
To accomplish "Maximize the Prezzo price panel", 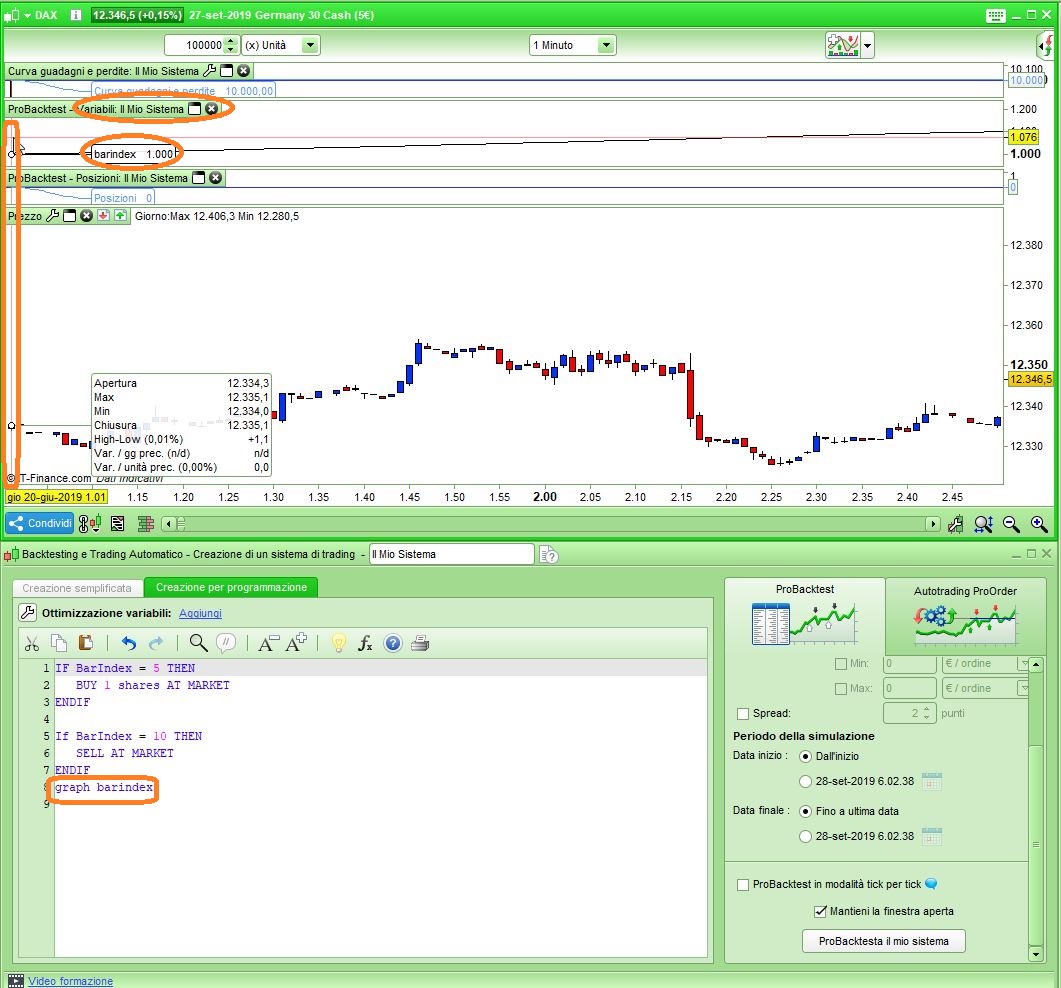I will click(69, 216).
